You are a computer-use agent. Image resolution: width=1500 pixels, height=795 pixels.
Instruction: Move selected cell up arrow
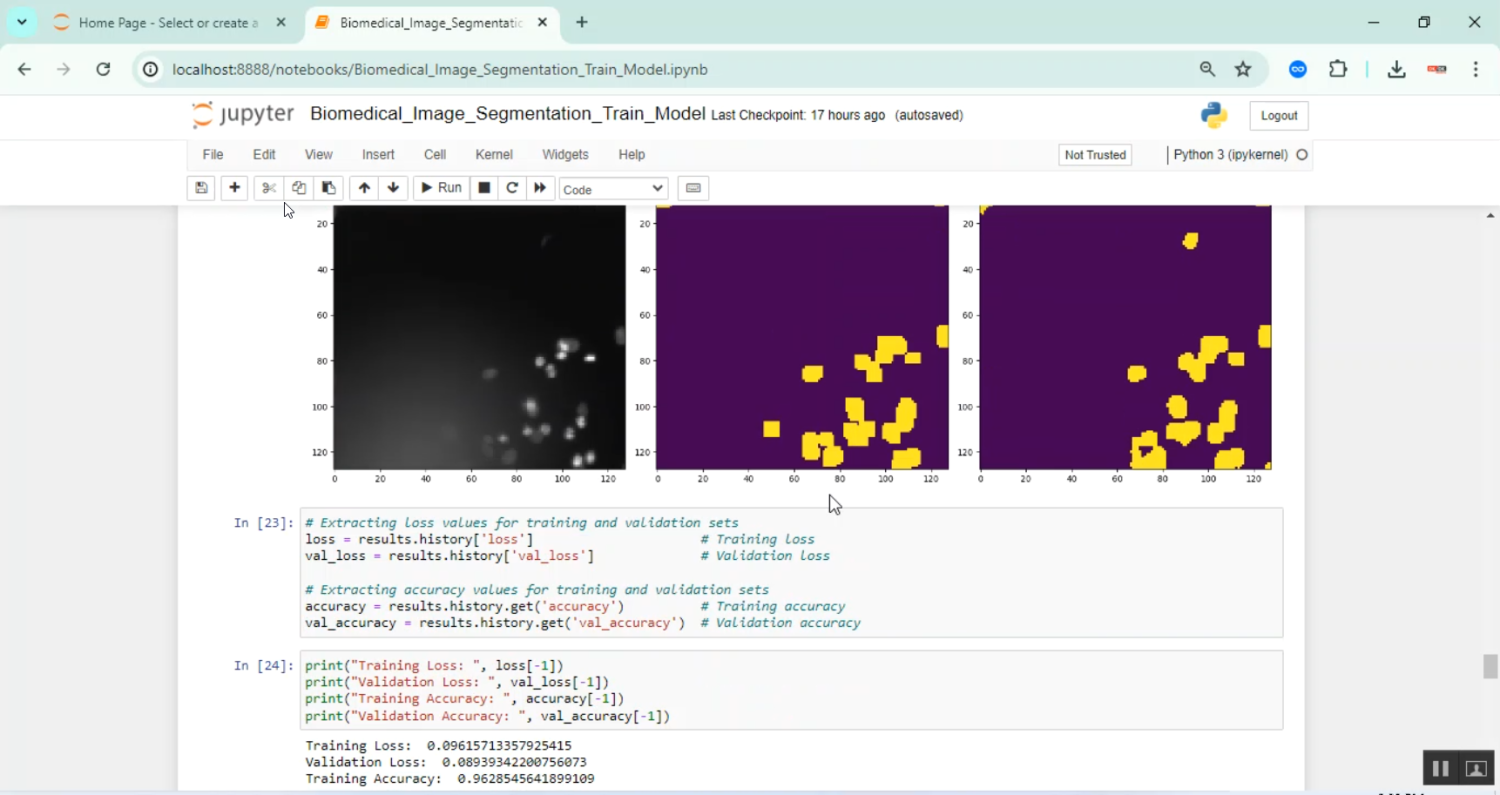pos(364,188)
